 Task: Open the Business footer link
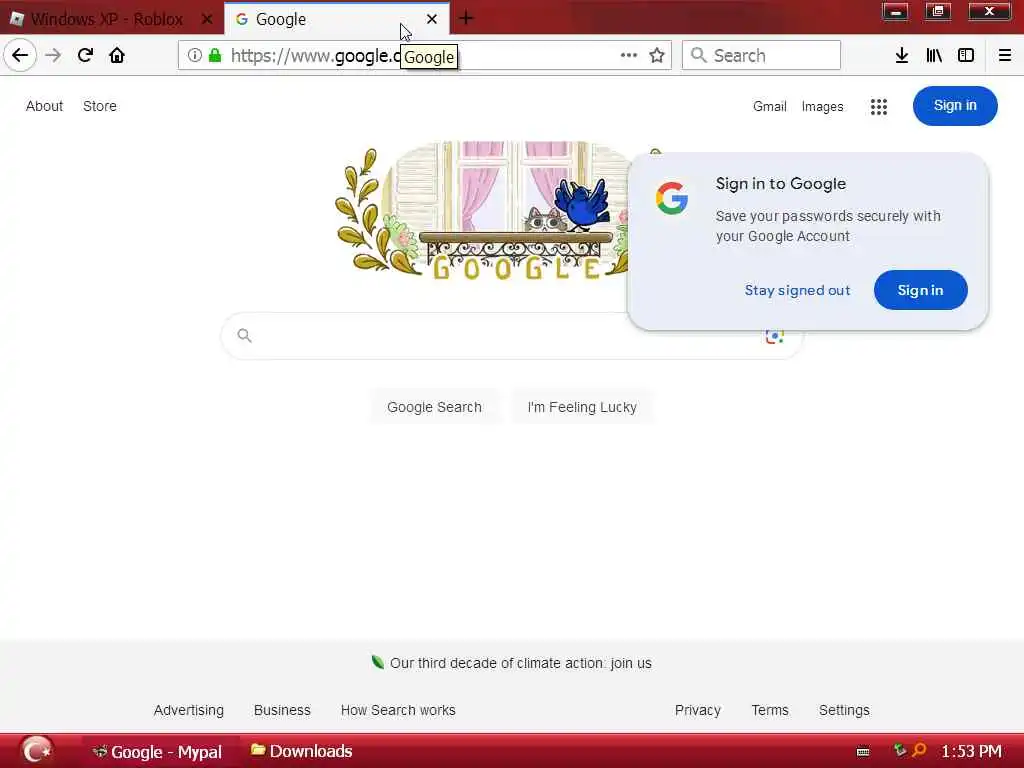coord(282,710)
